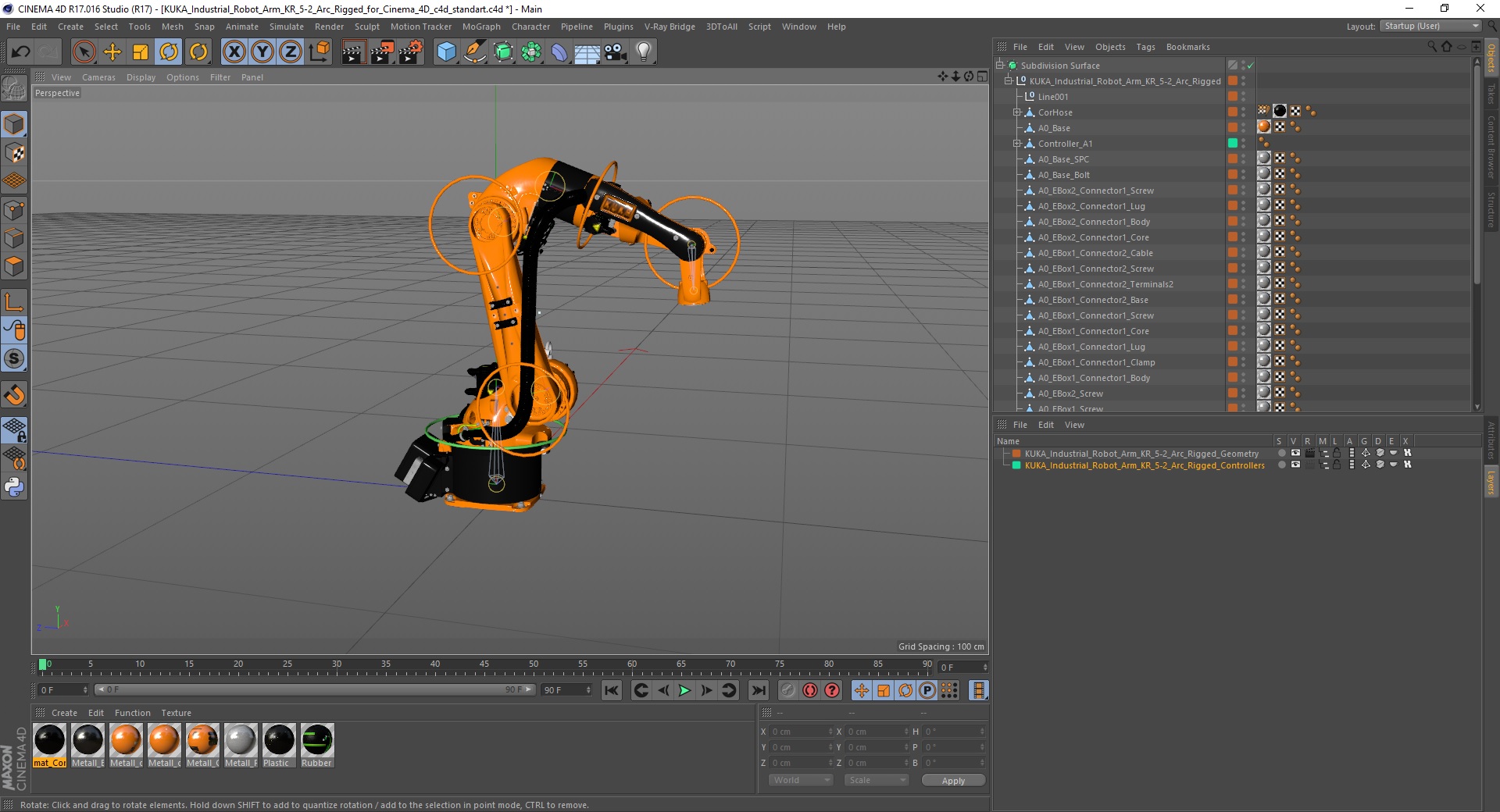The width and height of the screenshot is (1500, 812).
Task: Step the current frame 0 F spinner
Action: pos(85,690)
